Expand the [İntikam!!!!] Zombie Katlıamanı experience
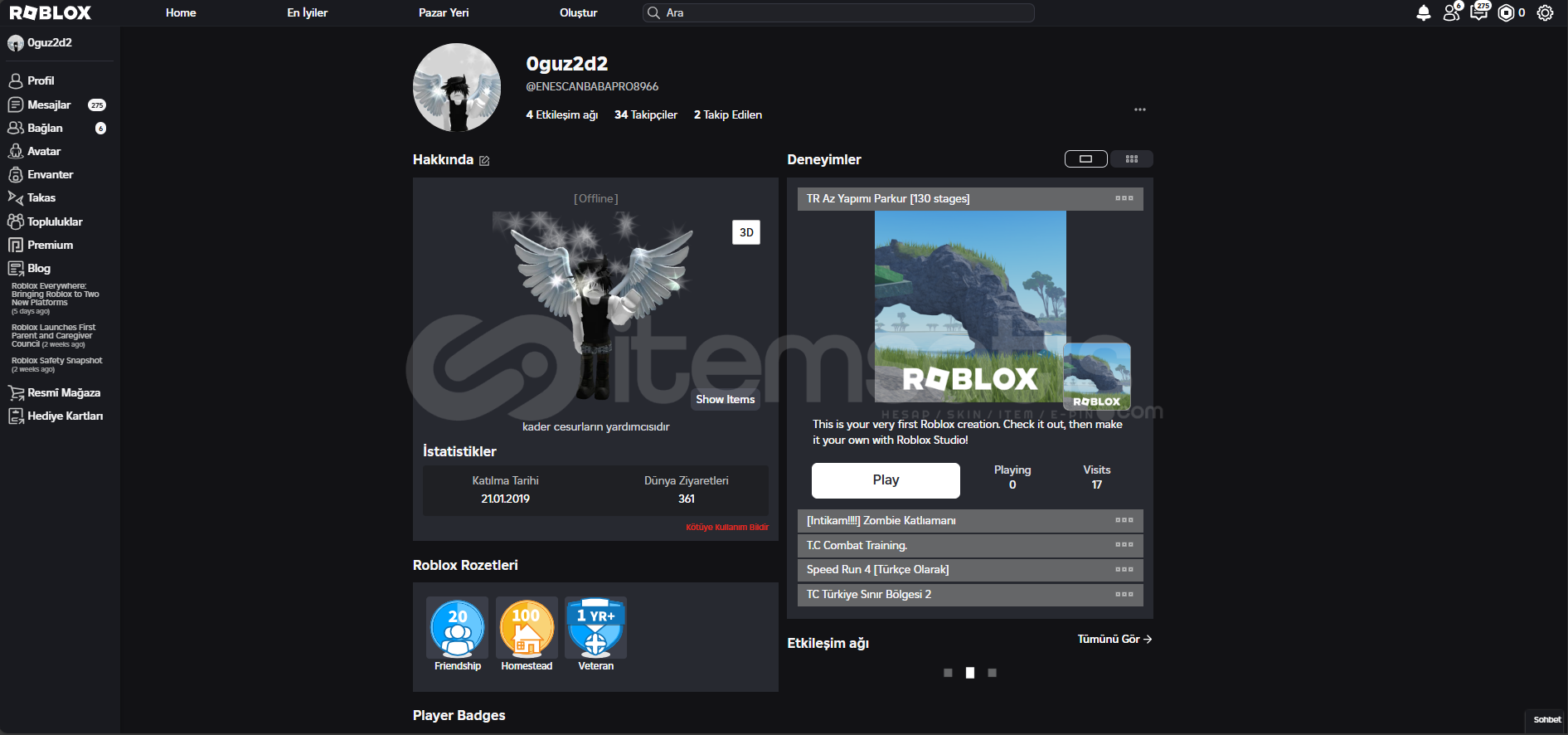 coord(970,521)
